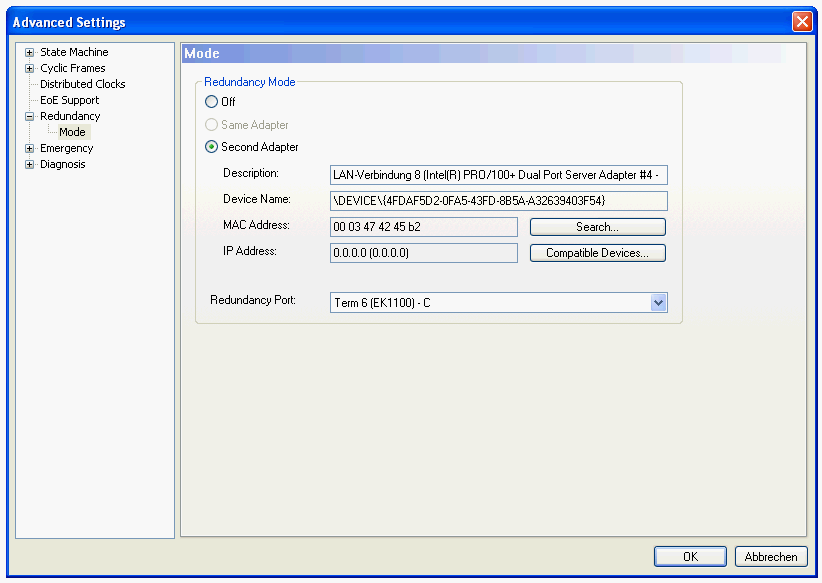Viewport: 822px width, 583px height.
Task: Close the Advanced Settings window
Action: (802, 22)
